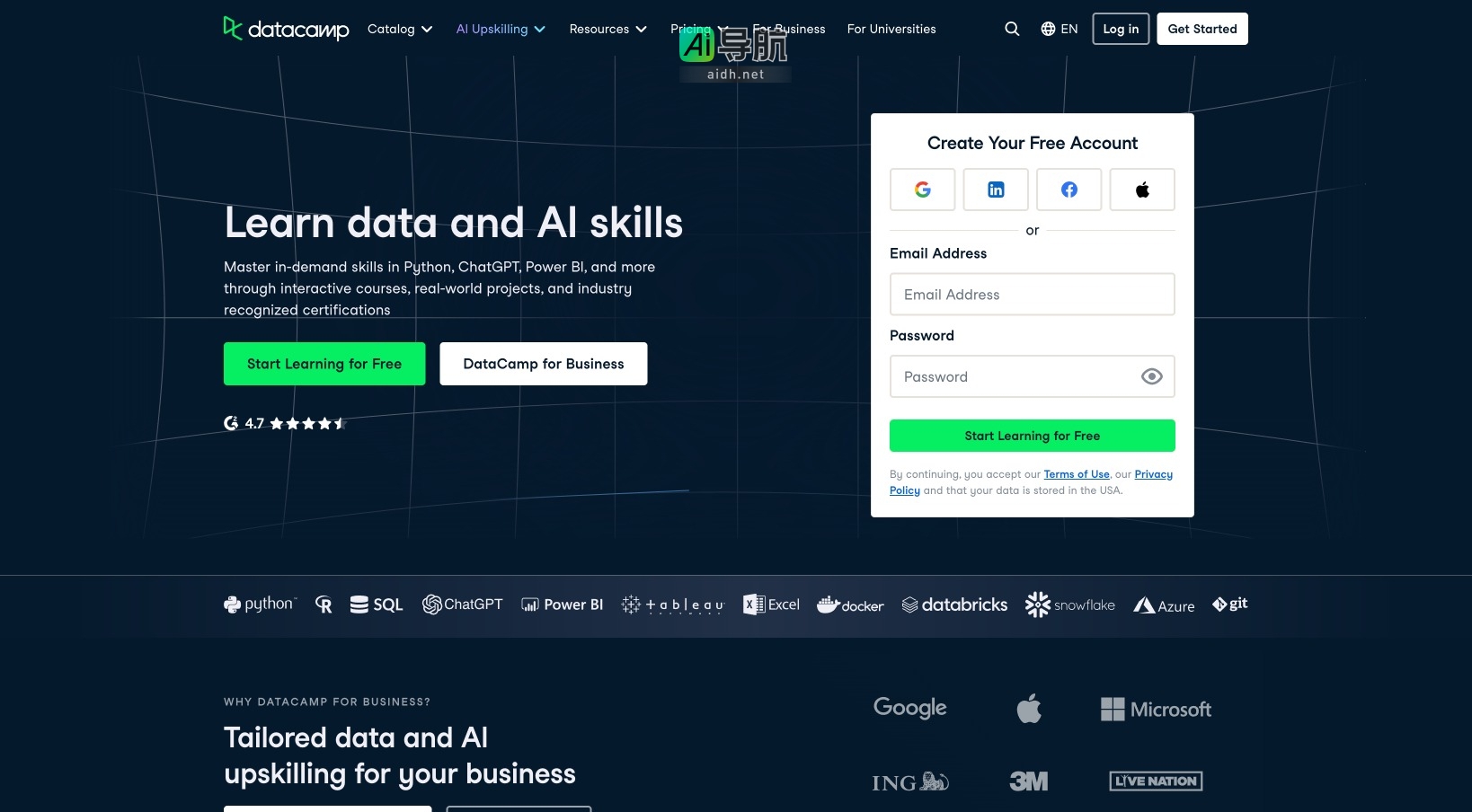This screenshot has height=812, width=1472.
Task: Go to For Universities page
Action: pyautogui.click(x=891, y=29)
